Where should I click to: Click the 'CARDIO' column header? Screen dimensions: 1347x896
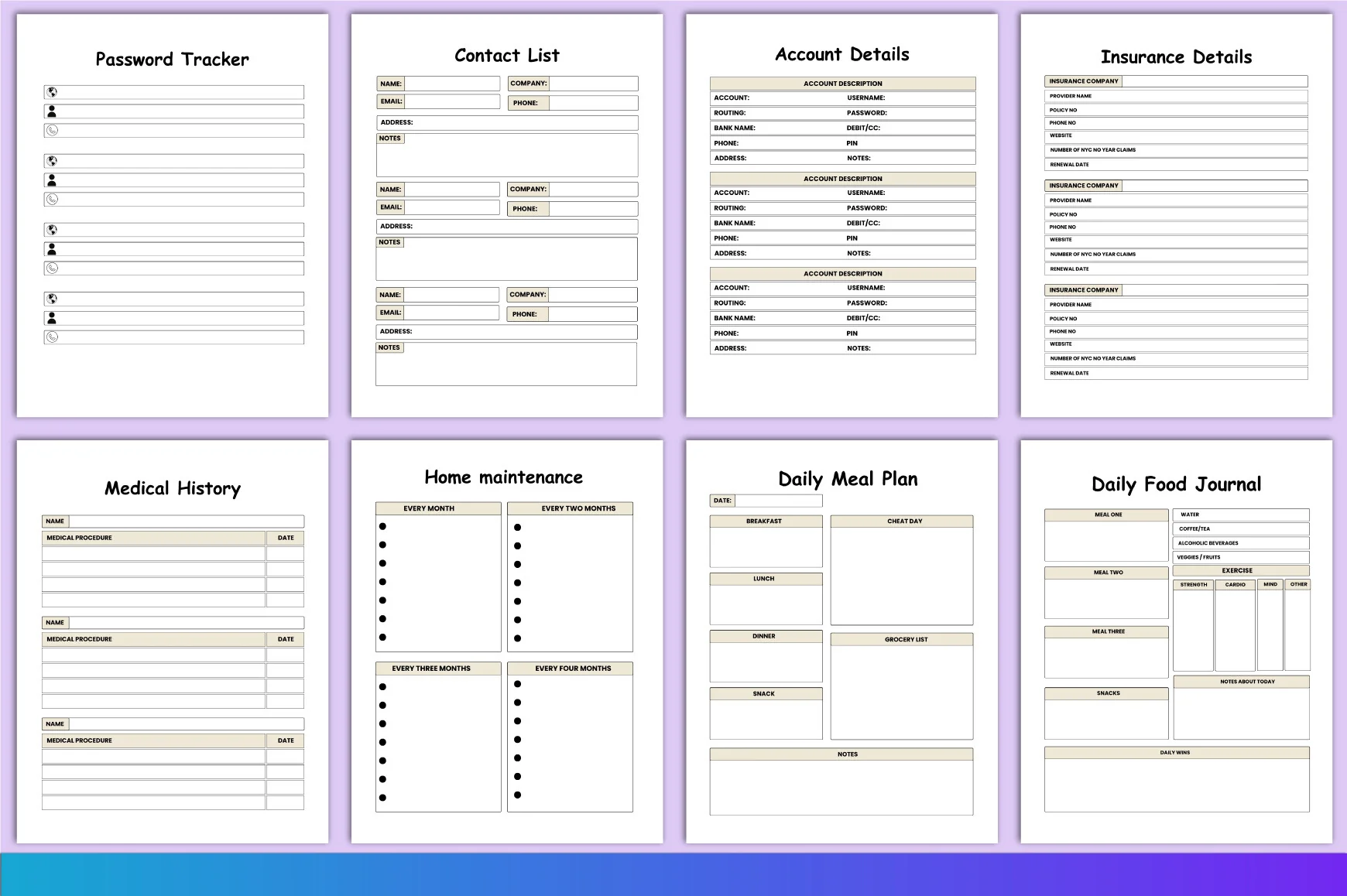1235,585
